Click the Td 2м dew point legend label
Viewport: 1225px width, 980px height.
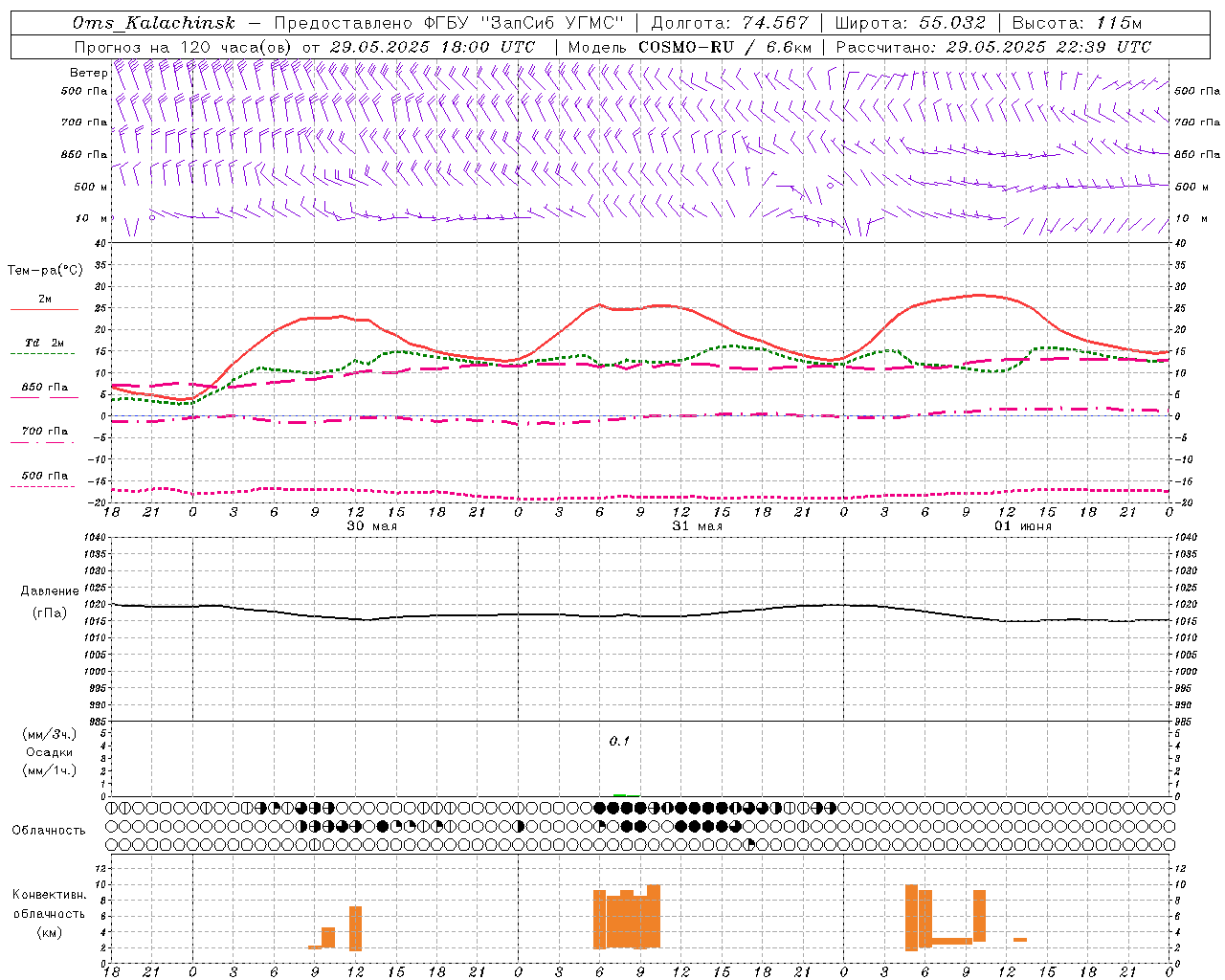click(44, 343)
